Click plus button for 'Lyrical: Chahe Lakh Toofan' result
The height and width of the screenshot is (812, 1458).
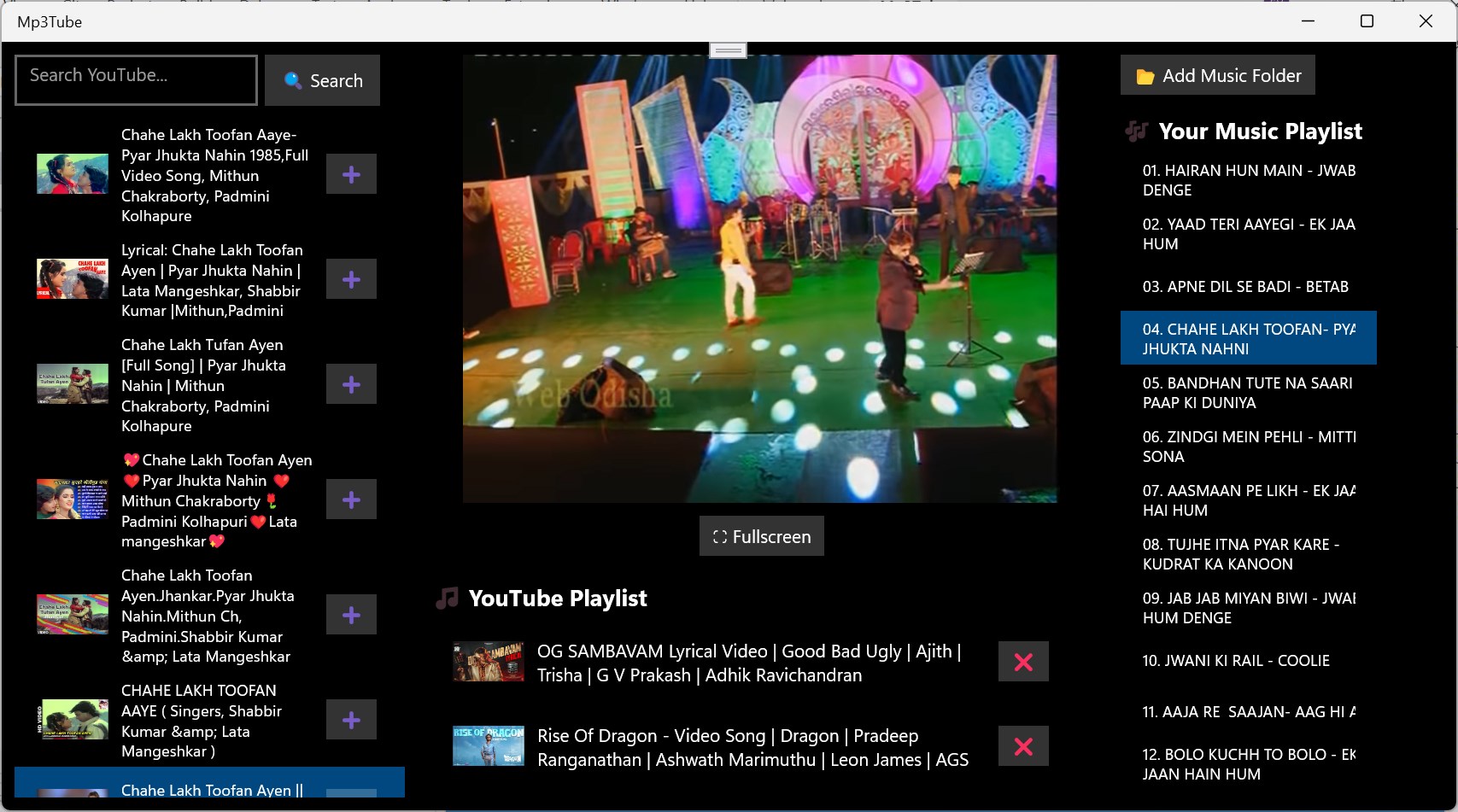tap(351, 279)
